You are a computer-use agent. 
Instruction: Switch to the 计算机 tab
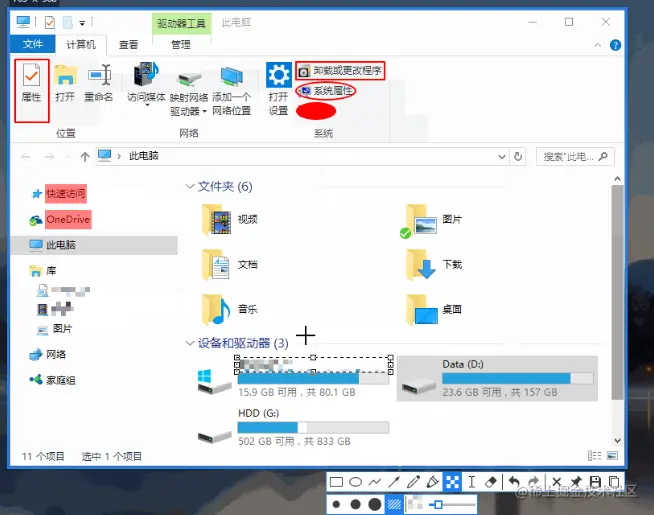point(81,45)
